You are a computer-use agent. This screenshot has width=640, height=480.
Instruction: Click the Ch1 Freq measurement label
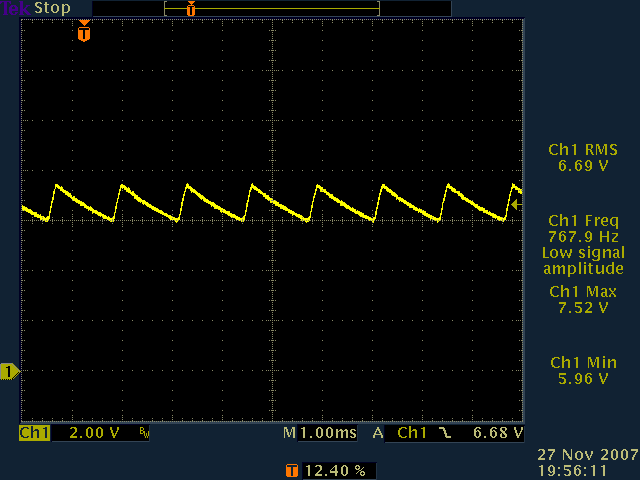point(583,221)
